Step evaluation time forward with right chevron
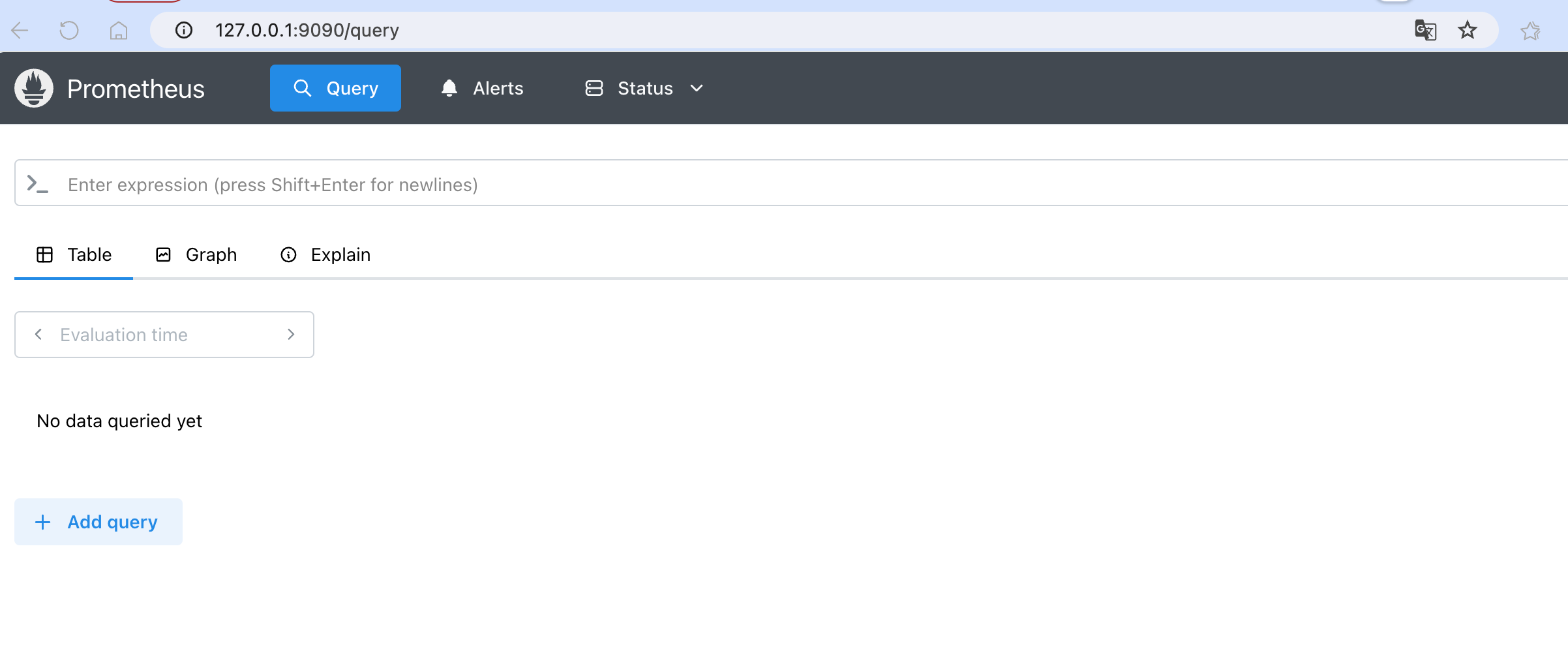 coord(291,335)
